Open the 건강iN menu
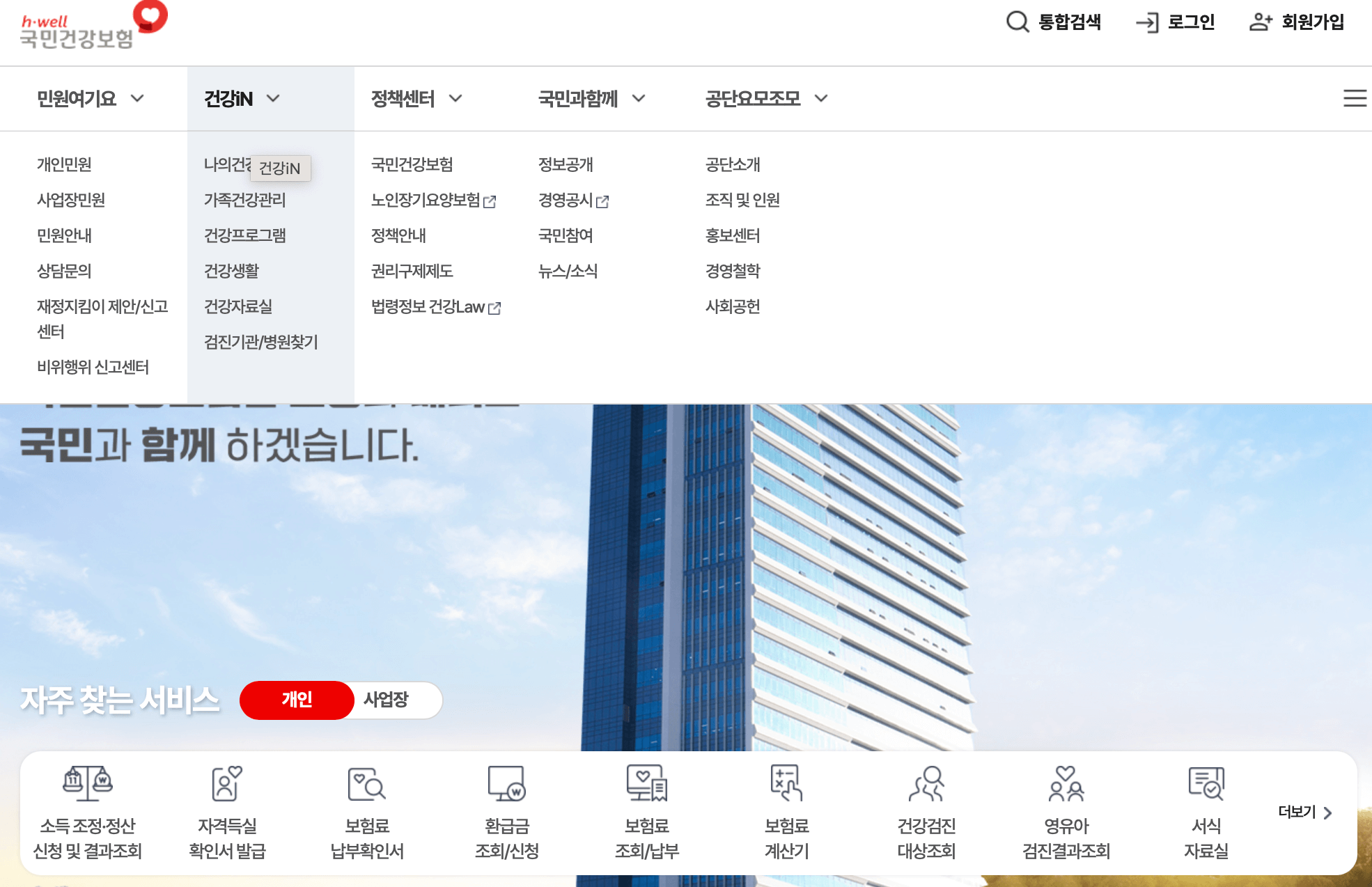 230,98
